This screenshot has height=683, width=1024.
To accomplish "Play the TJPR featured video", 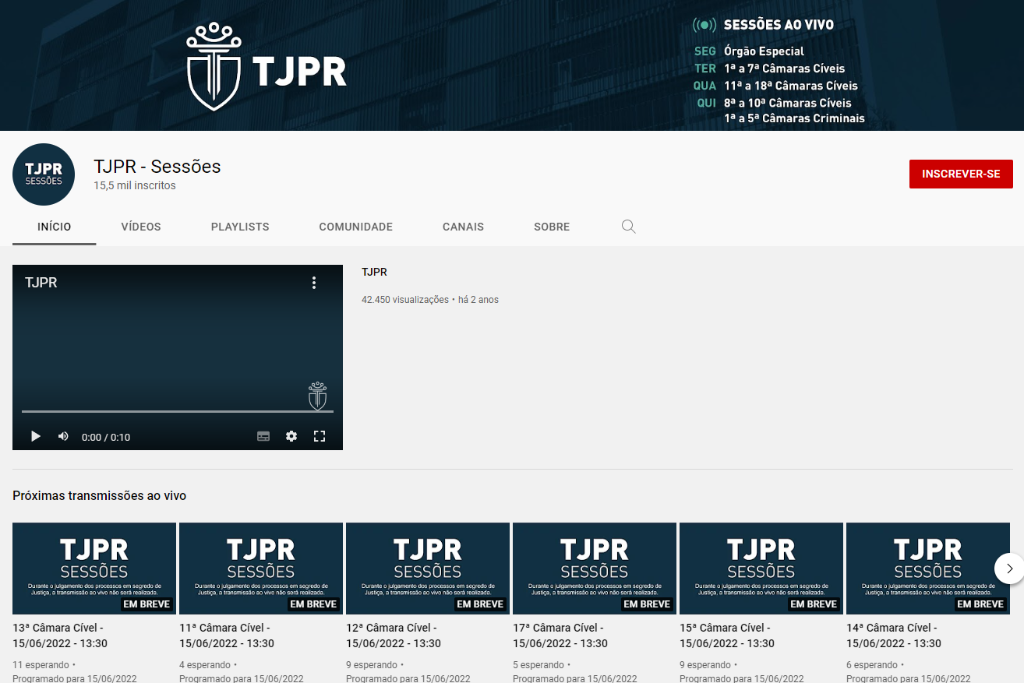I will point(36,436).
